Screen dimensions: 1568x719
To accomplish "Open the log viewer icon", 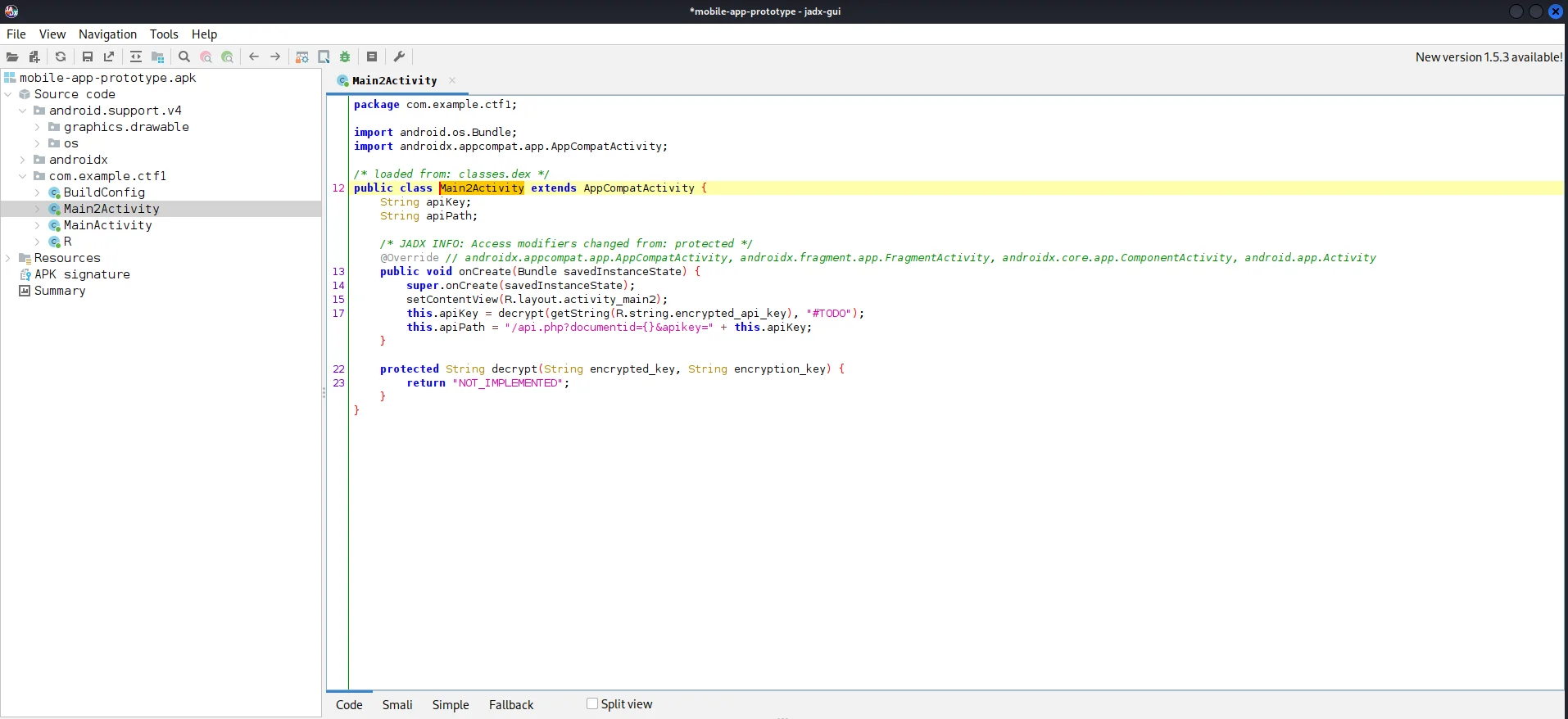I will [372, 57].
